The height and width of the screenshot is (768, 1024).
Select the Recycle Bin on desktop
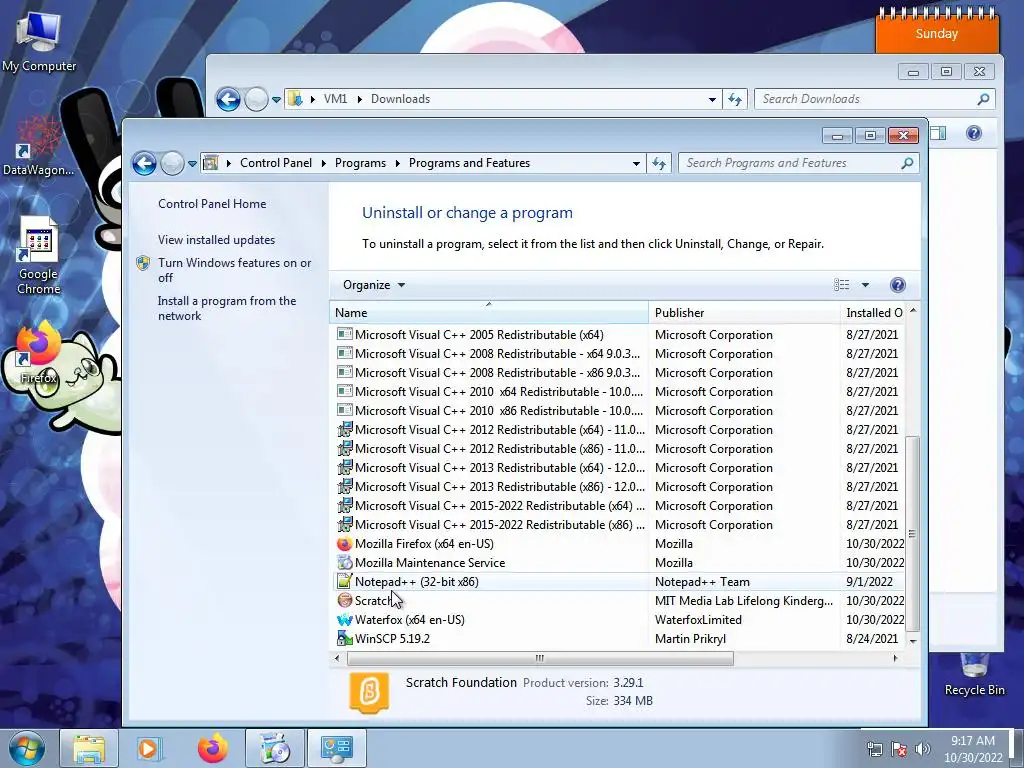tap(974, 674)
